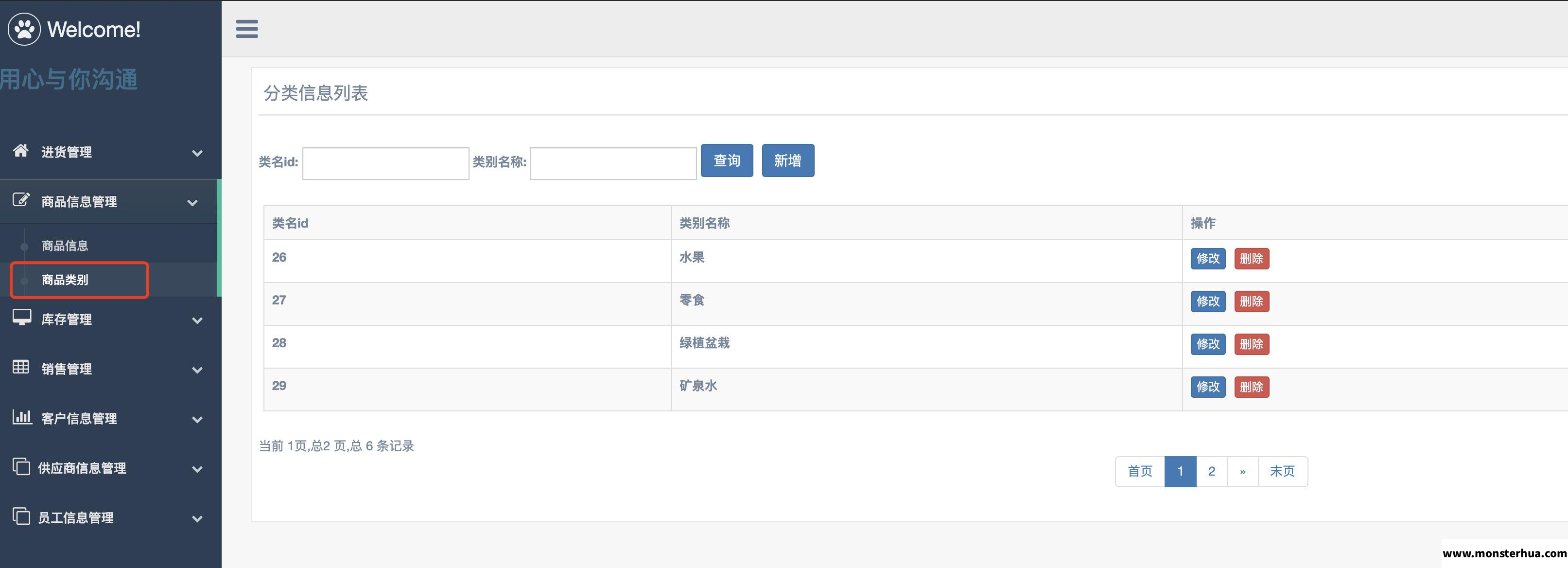This screenshot has height=568, width=1568.
Task: Go to 末页 last page
Action: click(x=1283, y=472)
